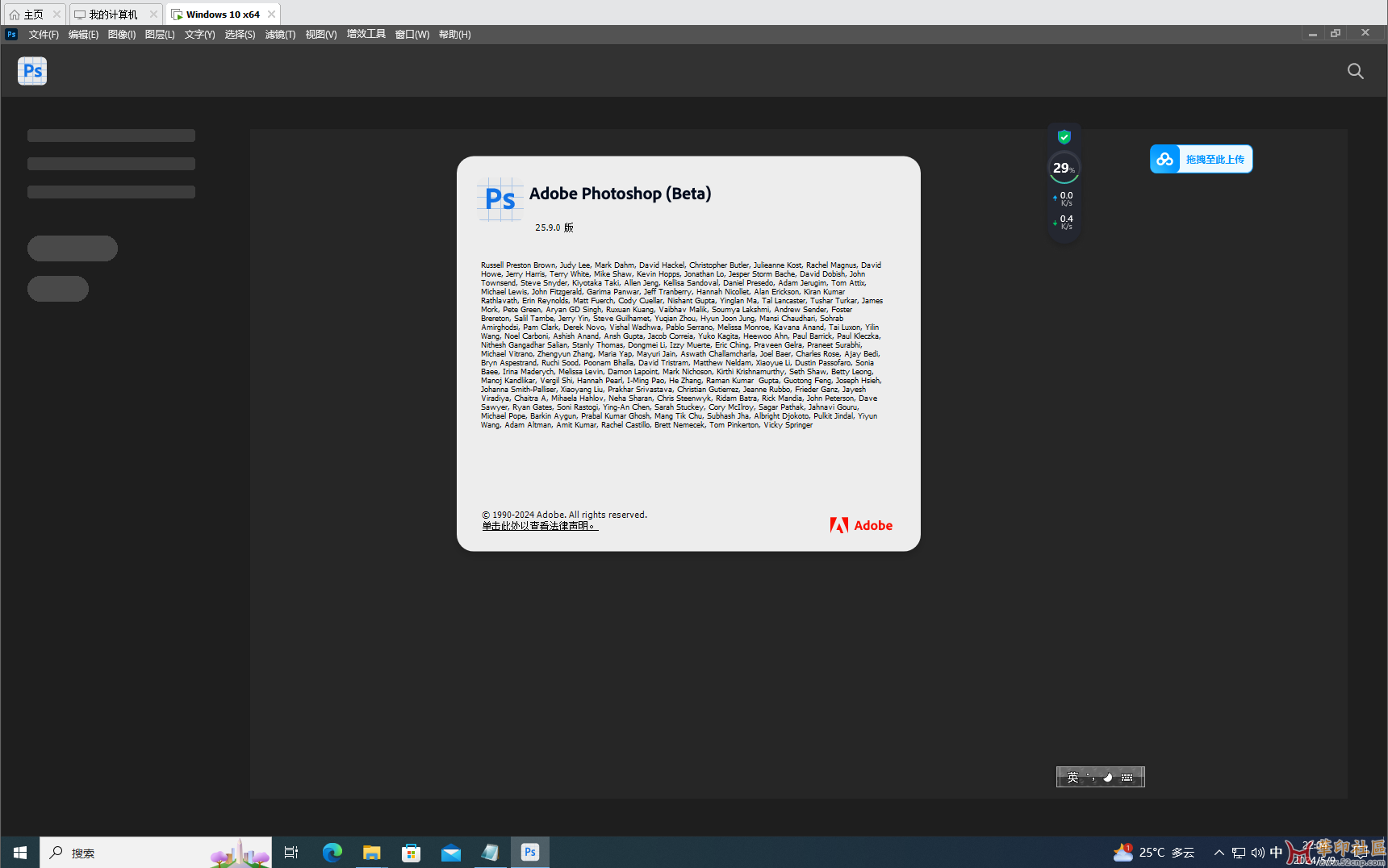Click the Photoshop home logo icon
The width and height of the screenshot is (1388, 868).
coord(32,71)
